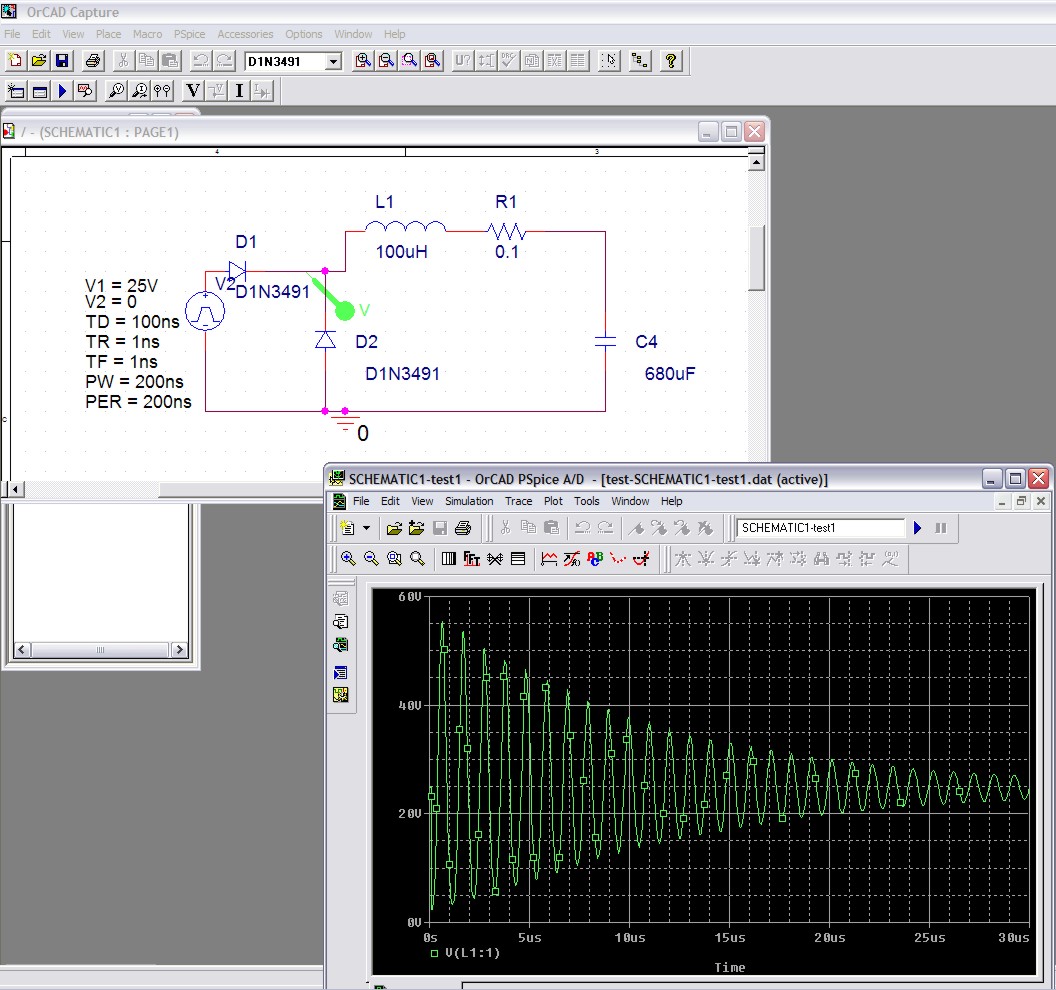Select the Current Into Pin marker tool

tap(139, 90)
